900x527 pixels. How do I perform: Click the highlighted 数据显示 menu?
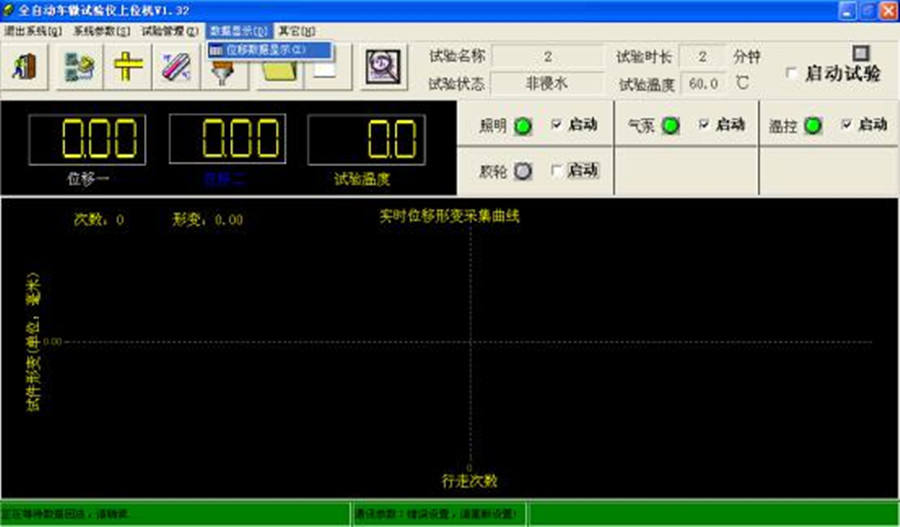point(239,31)
